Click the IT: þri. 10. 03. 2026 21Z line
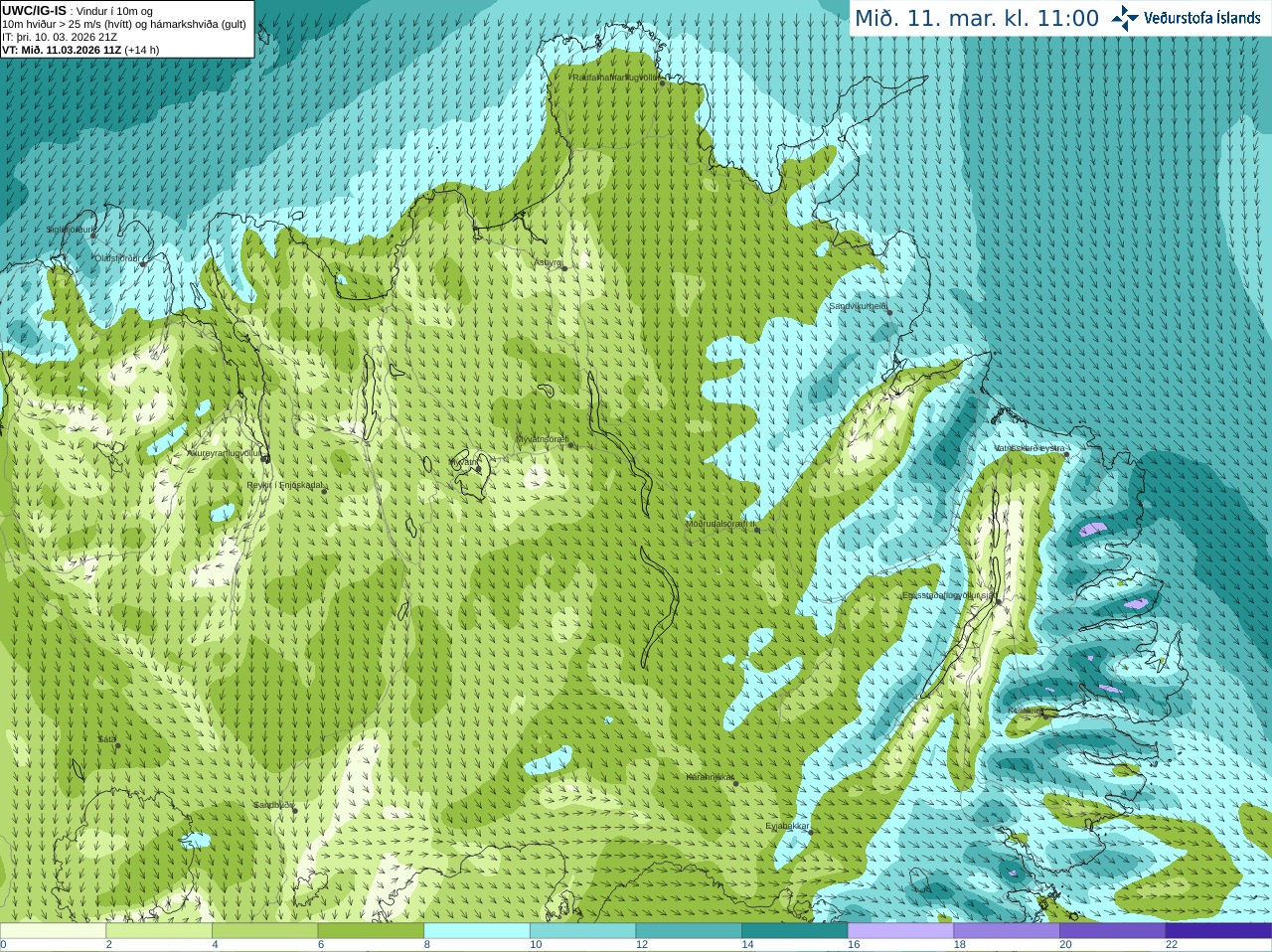Image resolution: width=1272 pixels, height=952 pixels. pyautogui.click(x=60, y=37)
